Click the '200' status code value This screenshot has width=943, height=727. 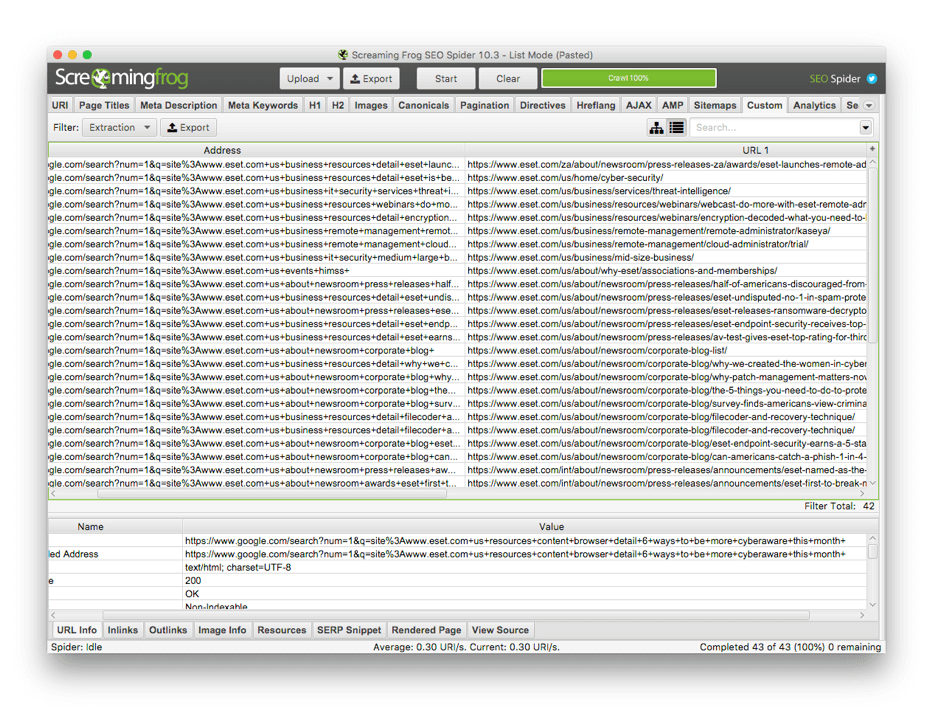pos(193,581)
